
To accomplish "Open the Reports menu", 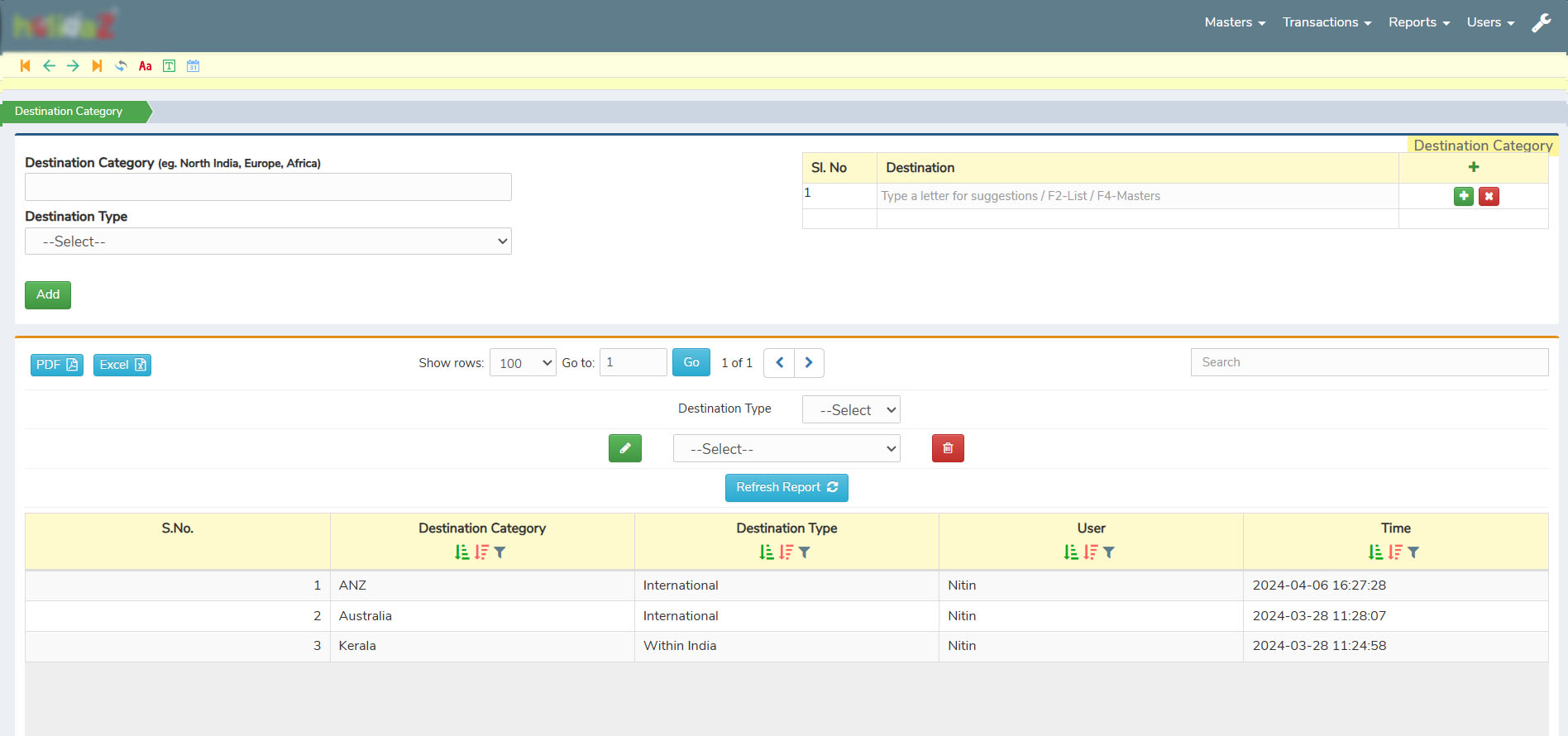I will click(x=1418, y=22).
